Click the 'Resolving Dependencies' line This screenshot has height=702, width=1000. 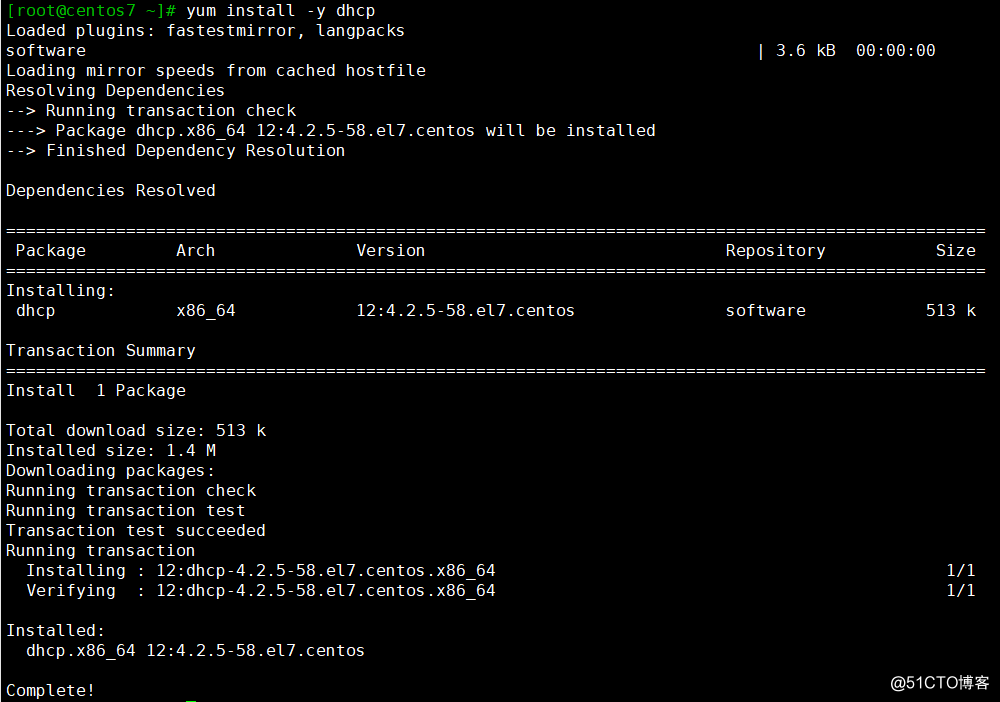(115, 91)
